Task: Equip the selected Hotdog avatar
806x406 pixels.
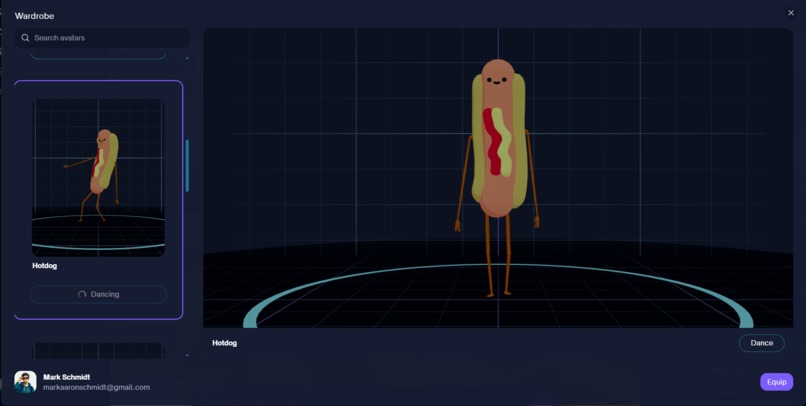Action: pos(776,382)
